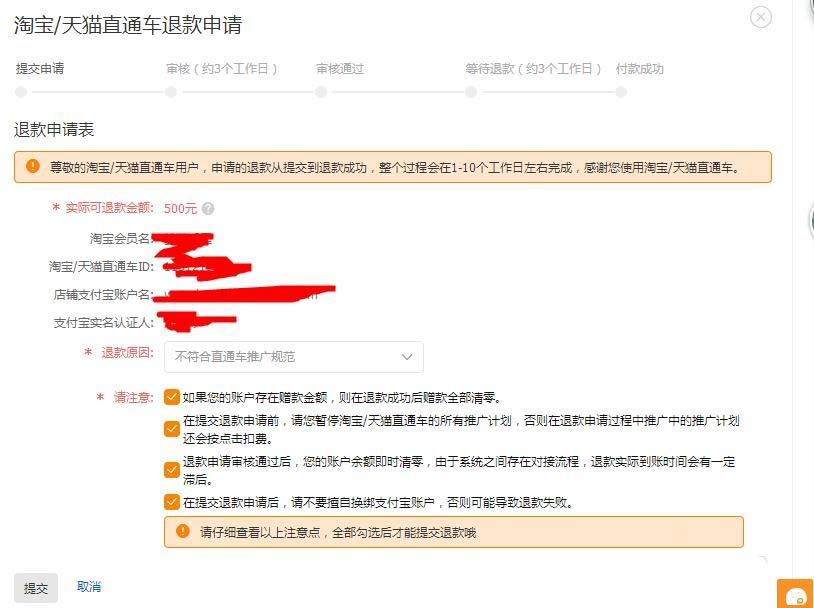Uncheck the 赠款全部清零 notice checkbox

coord(172,397)
